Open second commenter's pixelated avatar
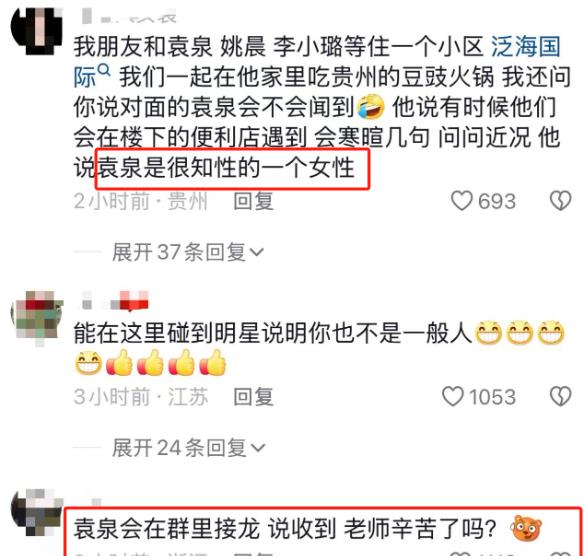Viewport: 584px width, 556px height. pyautogui.click(x=37, y=318)
